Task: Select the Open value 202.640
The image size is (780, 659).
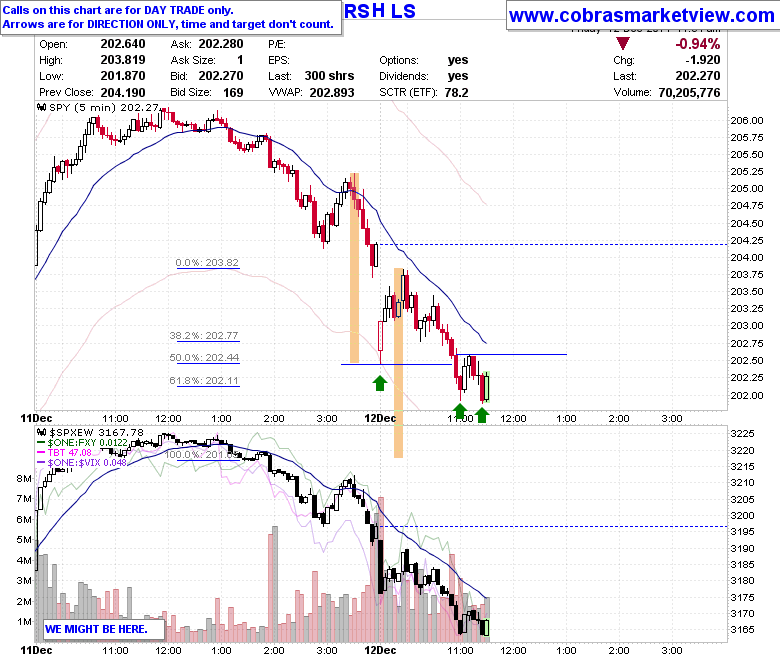Action: (x=123, y=44)
